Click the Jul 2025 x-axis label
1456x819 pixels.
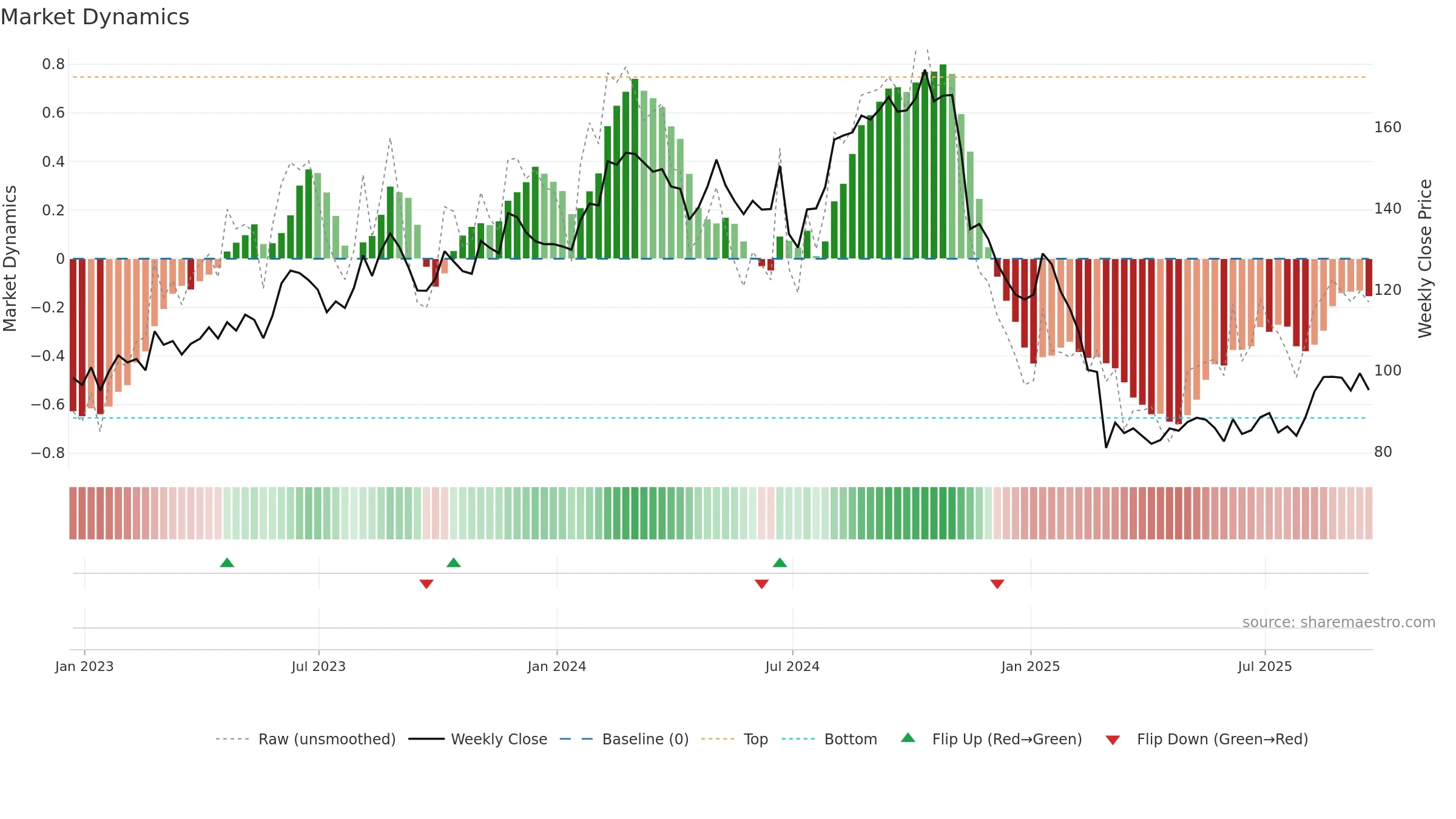pos(1265,666)
